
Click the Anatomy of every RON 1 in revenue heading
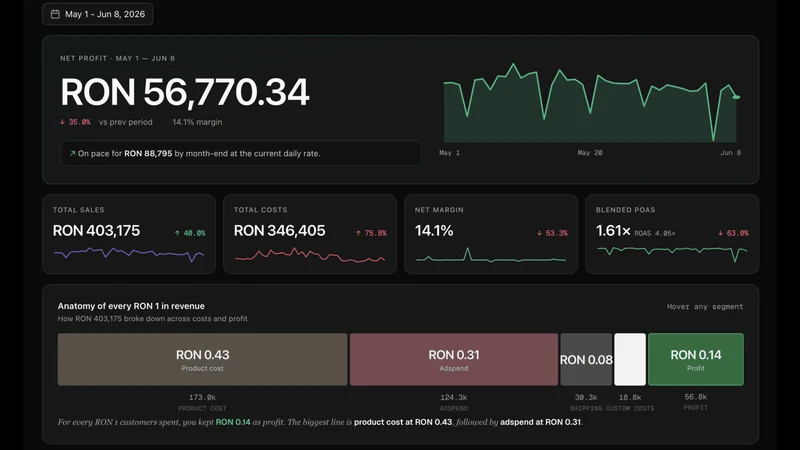coord(131,306)
